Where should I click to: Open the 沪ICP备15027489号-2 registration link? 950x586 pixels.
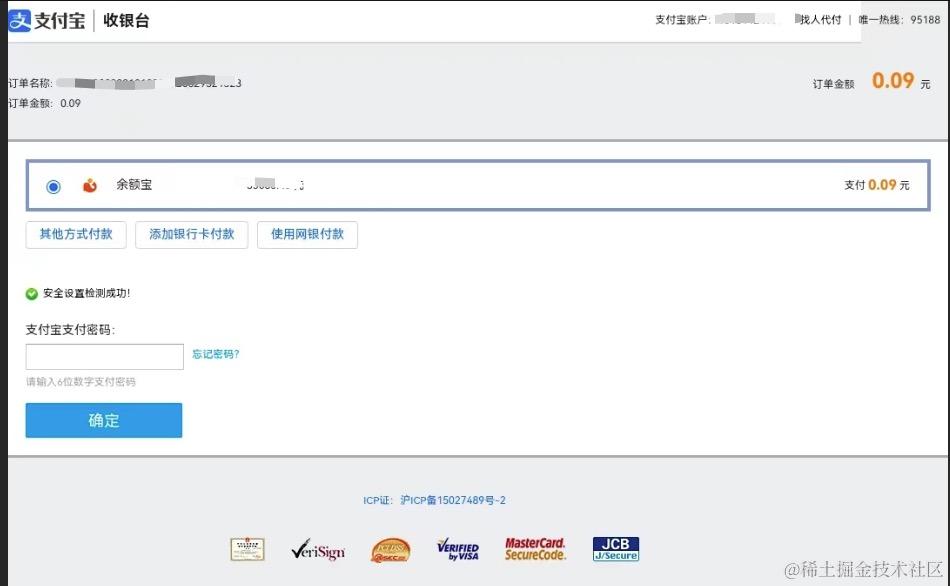[454, 500]
